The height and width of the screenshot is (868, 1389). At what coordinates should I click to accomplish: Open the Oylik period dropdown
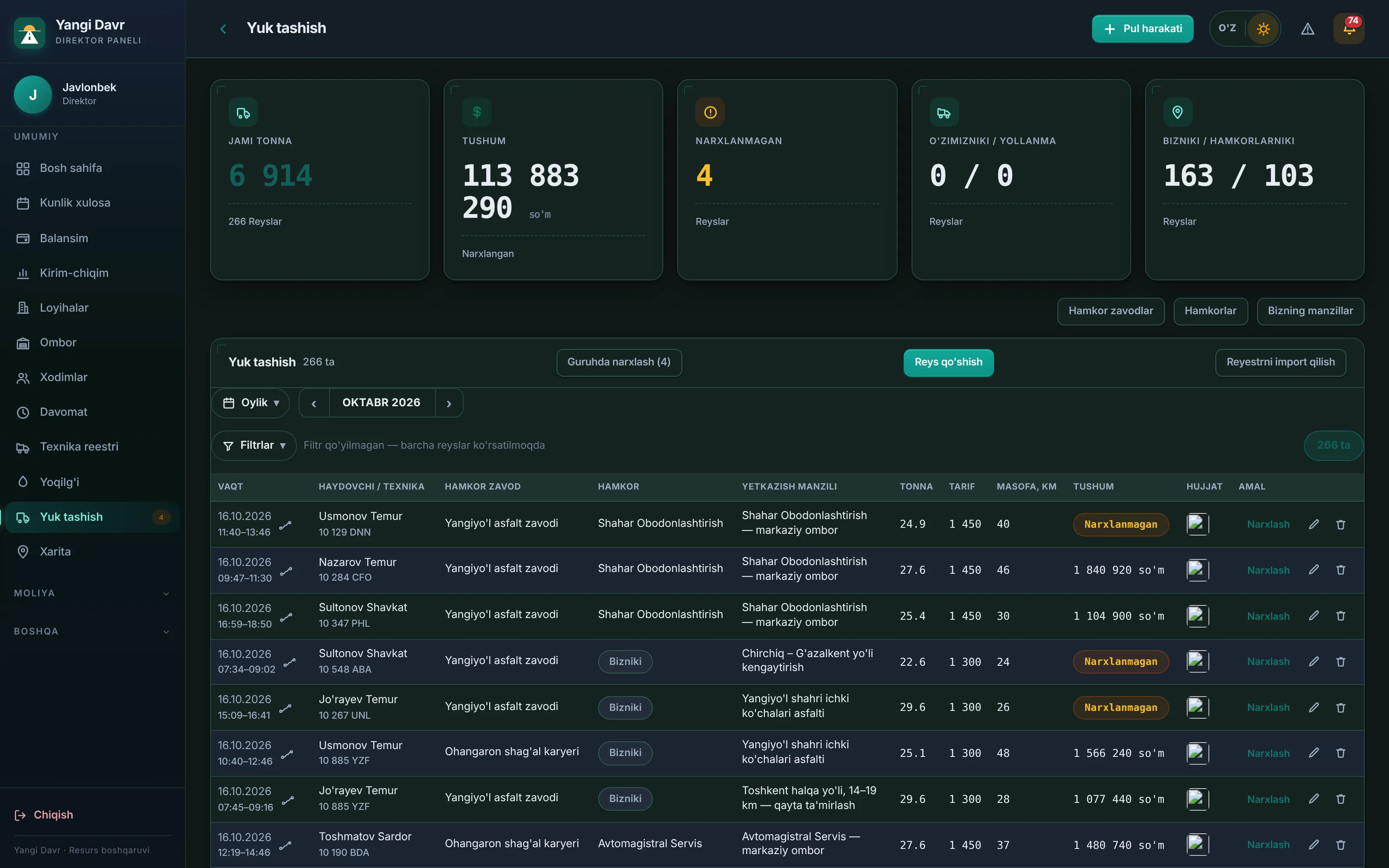[x=251, y=403]
